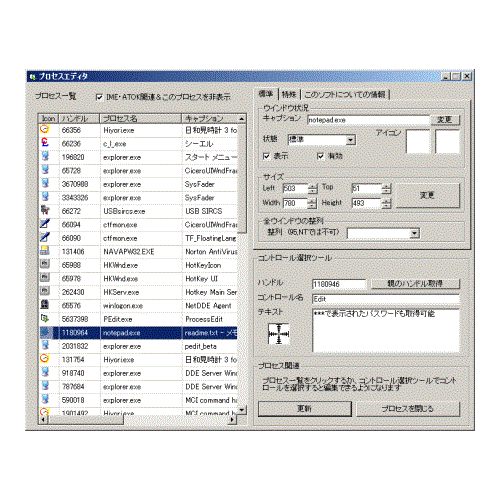500x500 pixels.
Task: Click the horizontal scrollbar right arrow
Action: click(233, 420)
